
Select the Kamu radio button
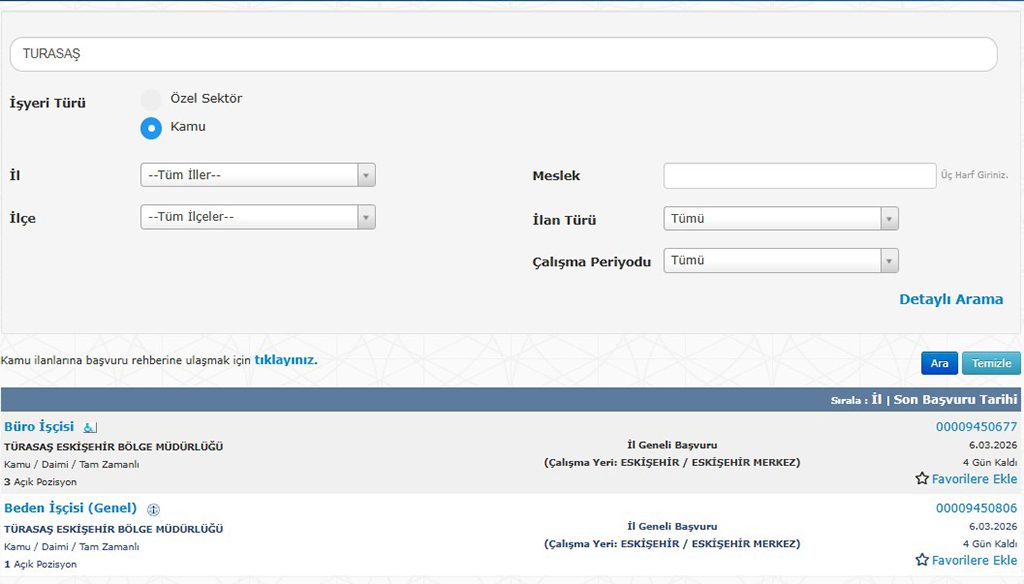coord(151,127)
